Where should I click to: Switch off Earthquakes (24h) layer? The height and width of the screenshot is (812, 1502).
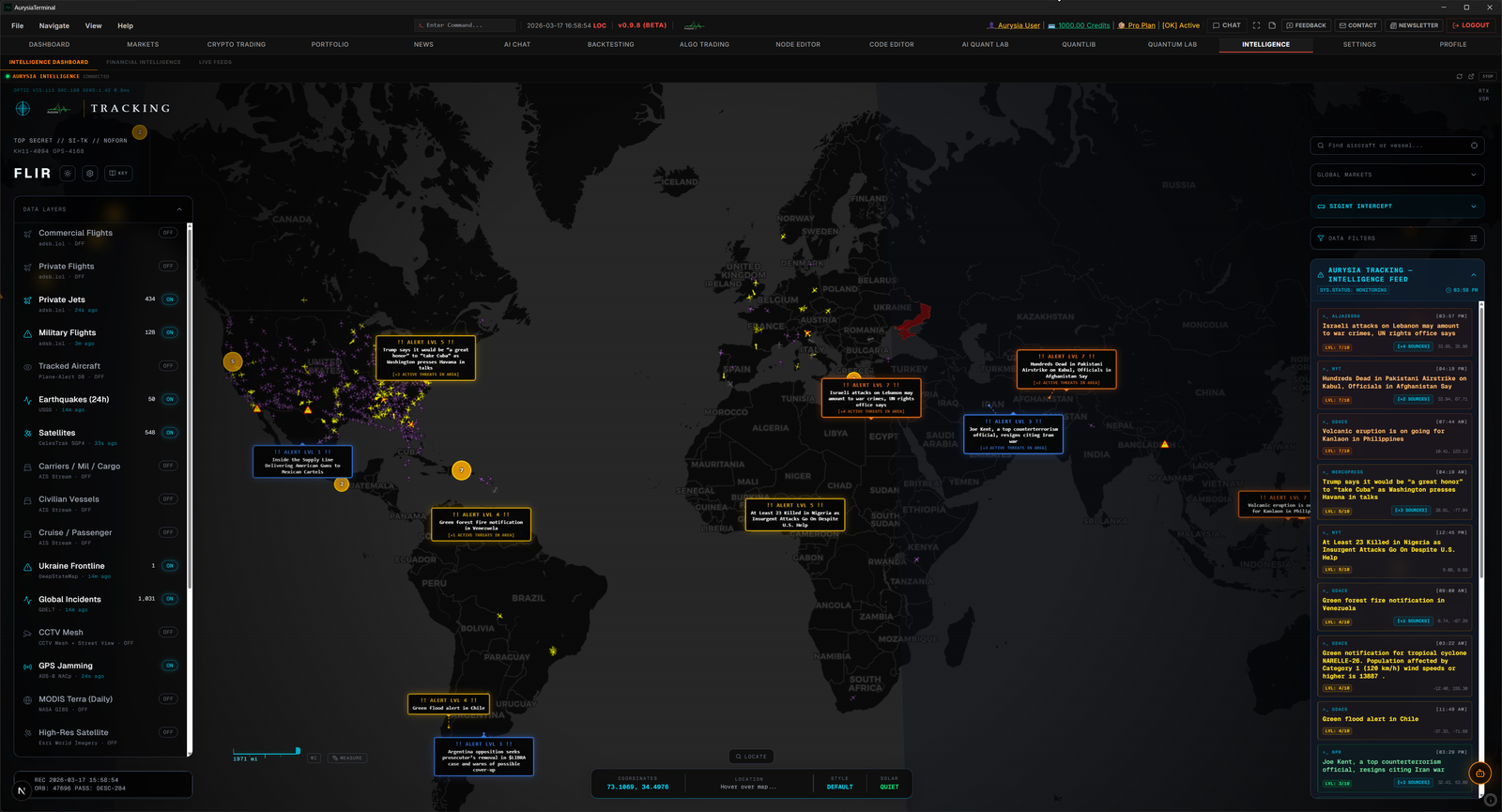169,399
